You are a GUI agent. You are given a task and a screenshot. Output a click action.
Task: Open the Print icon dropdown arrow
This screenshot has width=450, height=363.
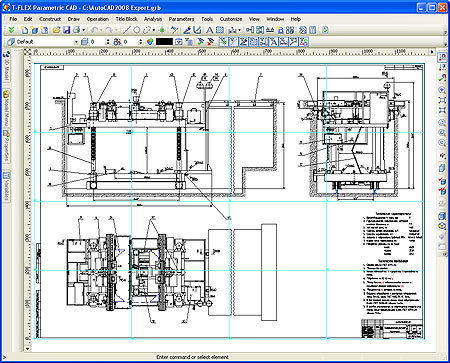click(x=83, y=30)
